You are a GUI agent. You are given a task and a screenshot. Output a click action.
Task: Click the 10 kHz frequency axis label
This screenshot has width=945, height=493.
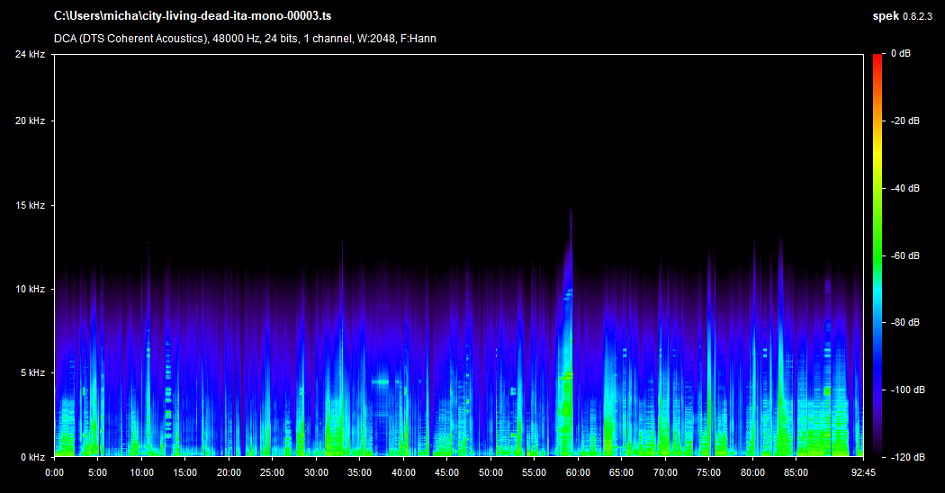[29, 289]
